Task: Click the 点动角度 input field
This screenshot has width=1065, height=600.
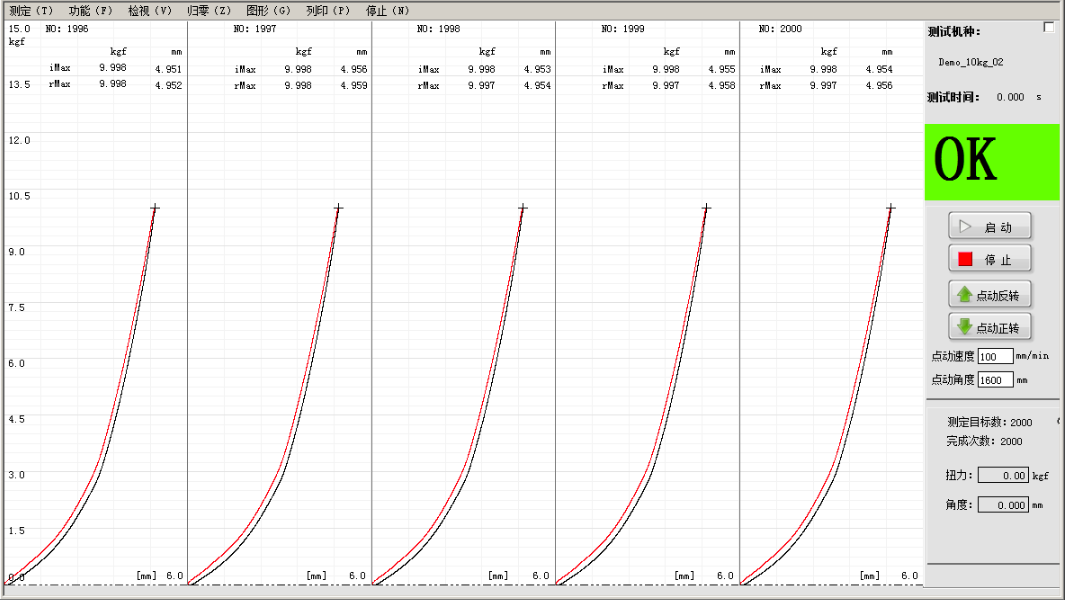Action: 995,380
